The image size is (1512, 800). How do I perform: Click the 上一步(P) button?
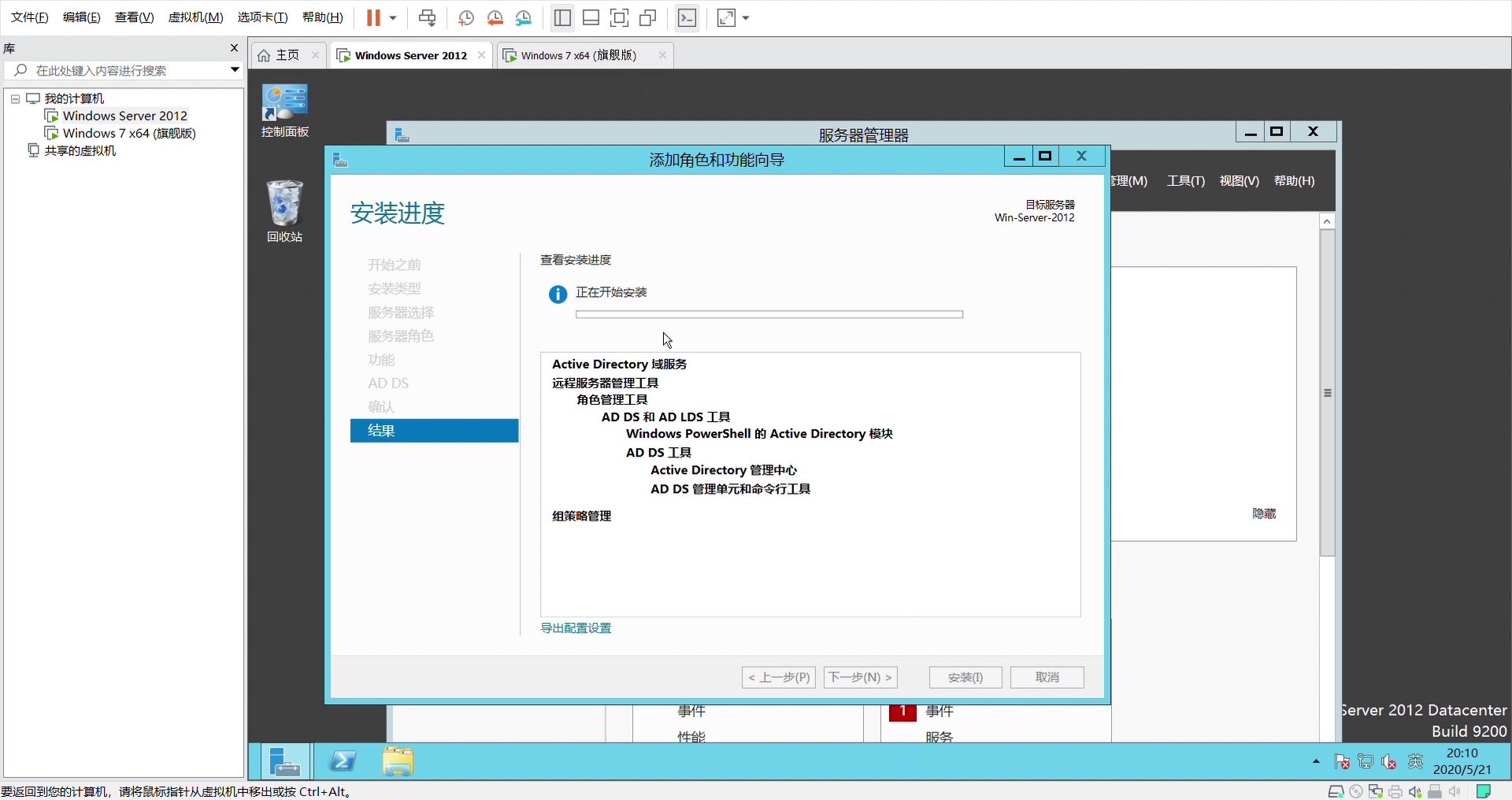click(779, 677)
